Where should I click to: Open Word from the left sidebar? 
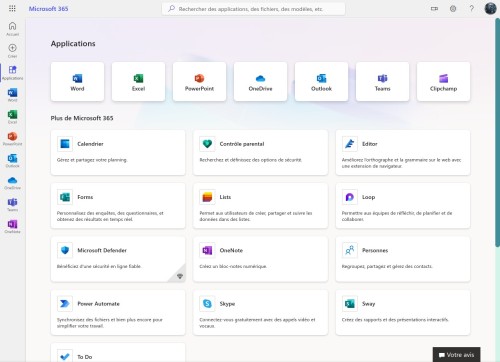click(12, 95)
